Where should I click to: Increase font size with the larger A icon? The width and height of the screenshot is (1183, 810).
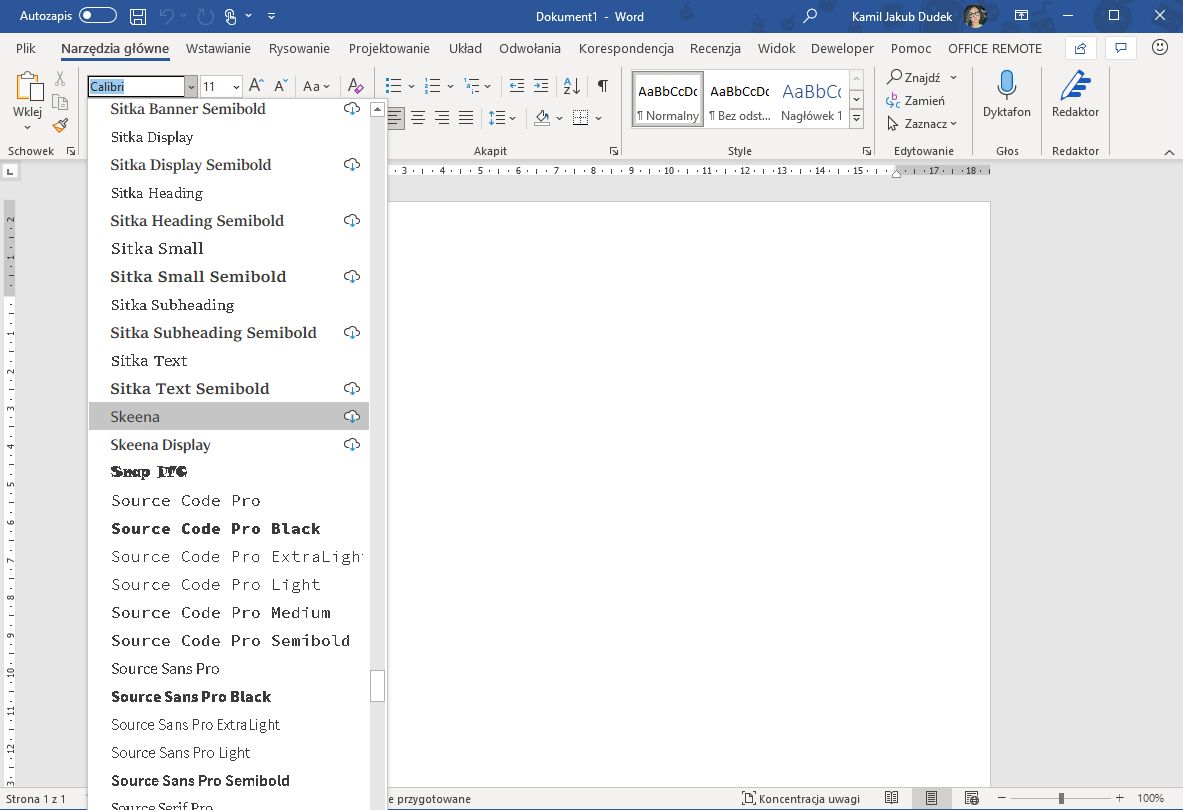pos(257,86)
